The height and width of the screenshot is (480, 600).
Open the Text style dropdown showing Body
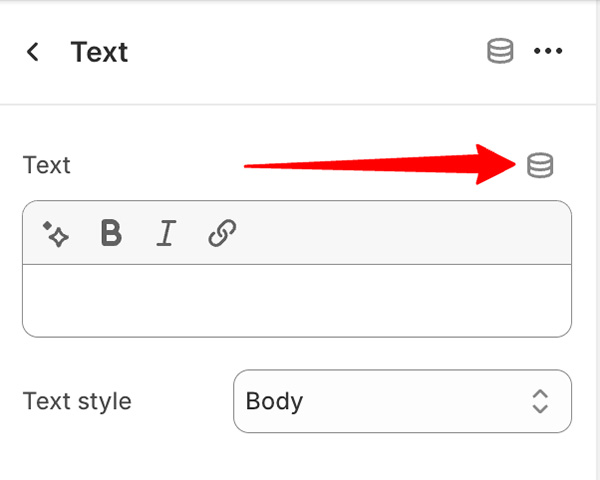[x=402, y=401]
